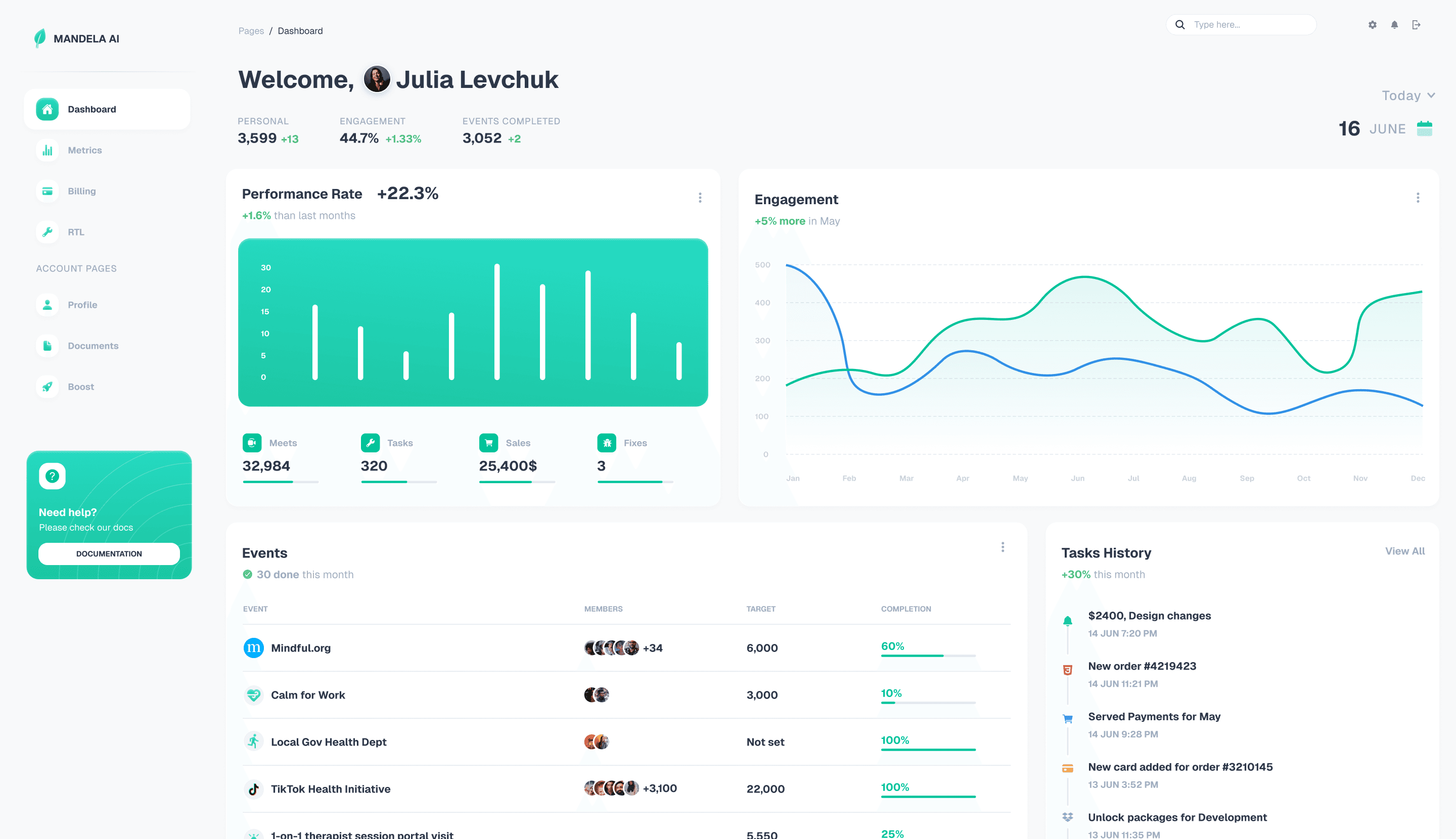This screenshot has height=839, width=1456.
Task: Click the 22,000 target value
Action: [x=765, y=789]
